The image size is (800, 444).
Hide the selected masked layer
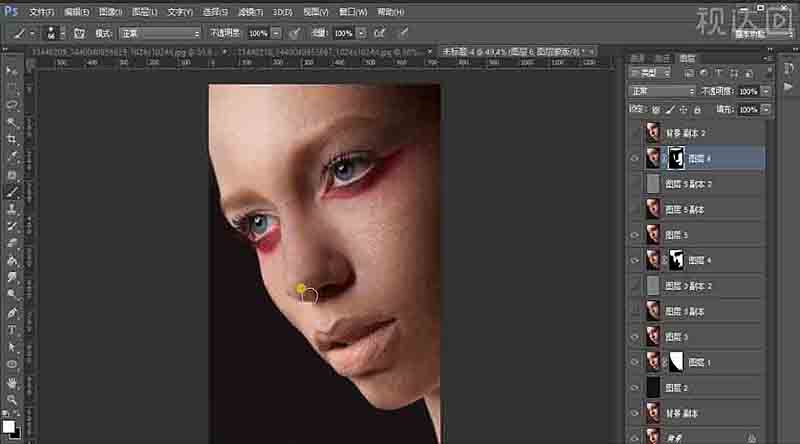[635, 159]
